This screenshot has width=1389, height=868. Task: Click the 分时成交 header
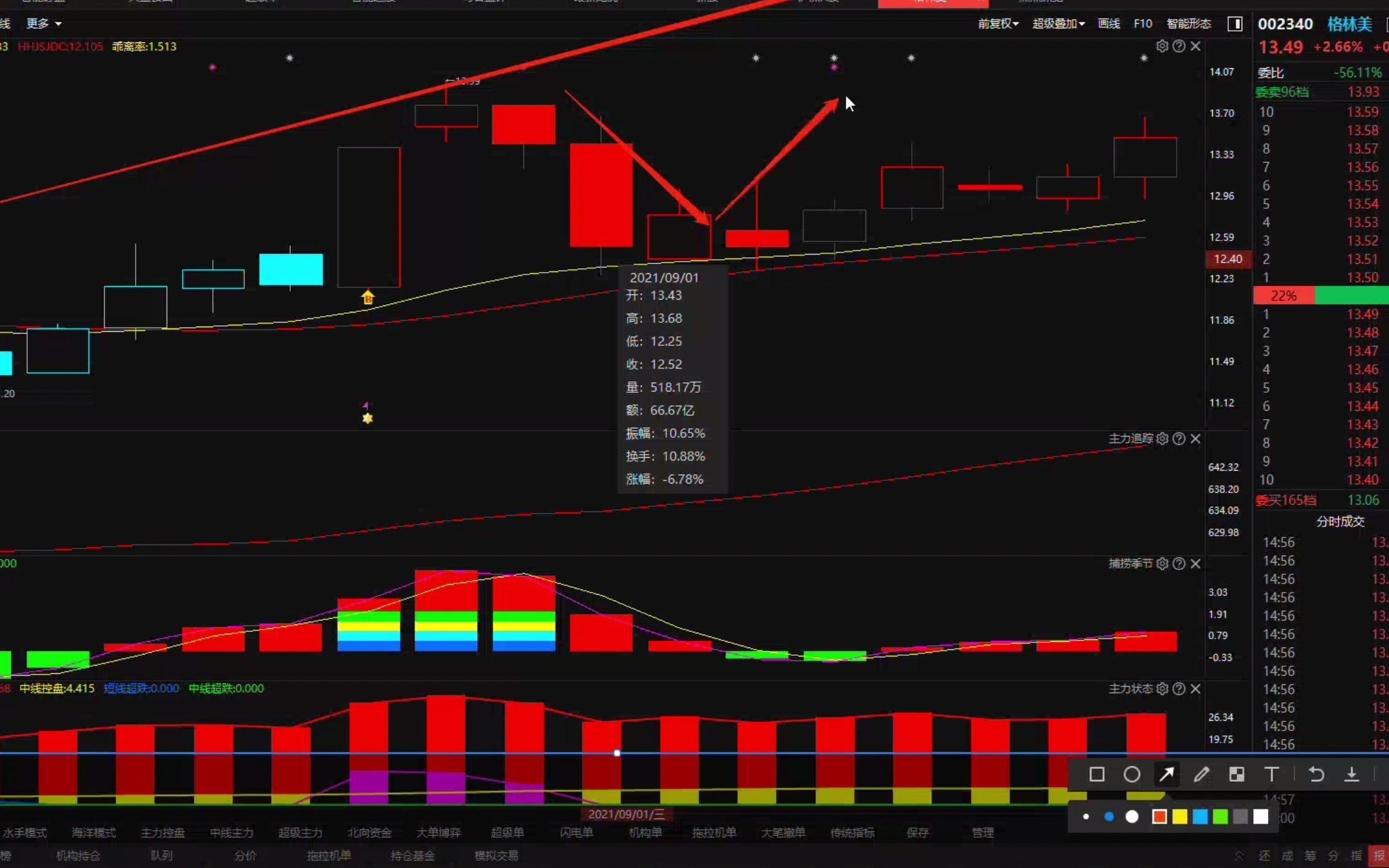coord(1340,521)
